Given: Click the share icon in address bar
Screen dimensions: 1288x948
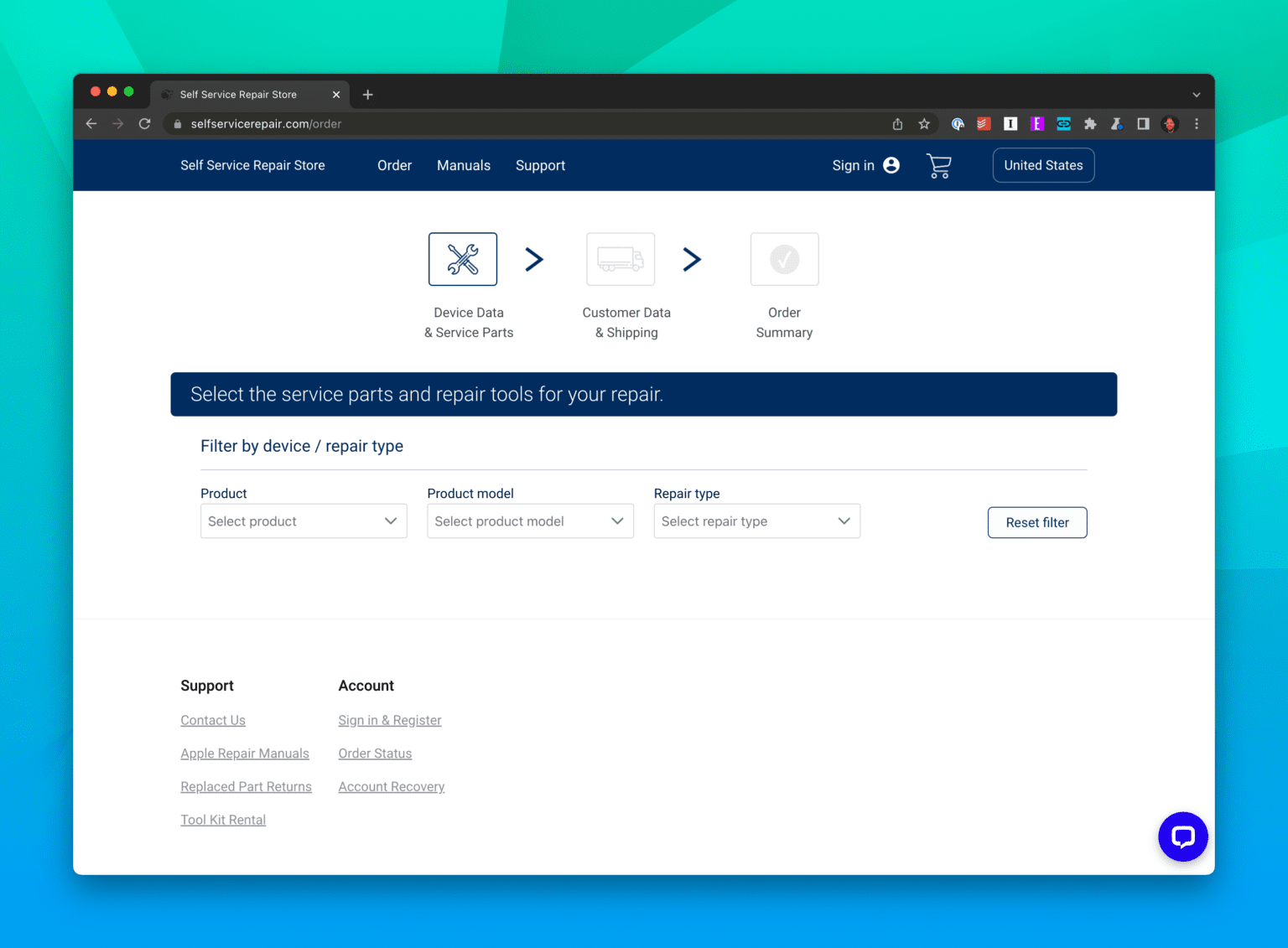Looking at the screenshot, I should (897, 124).
